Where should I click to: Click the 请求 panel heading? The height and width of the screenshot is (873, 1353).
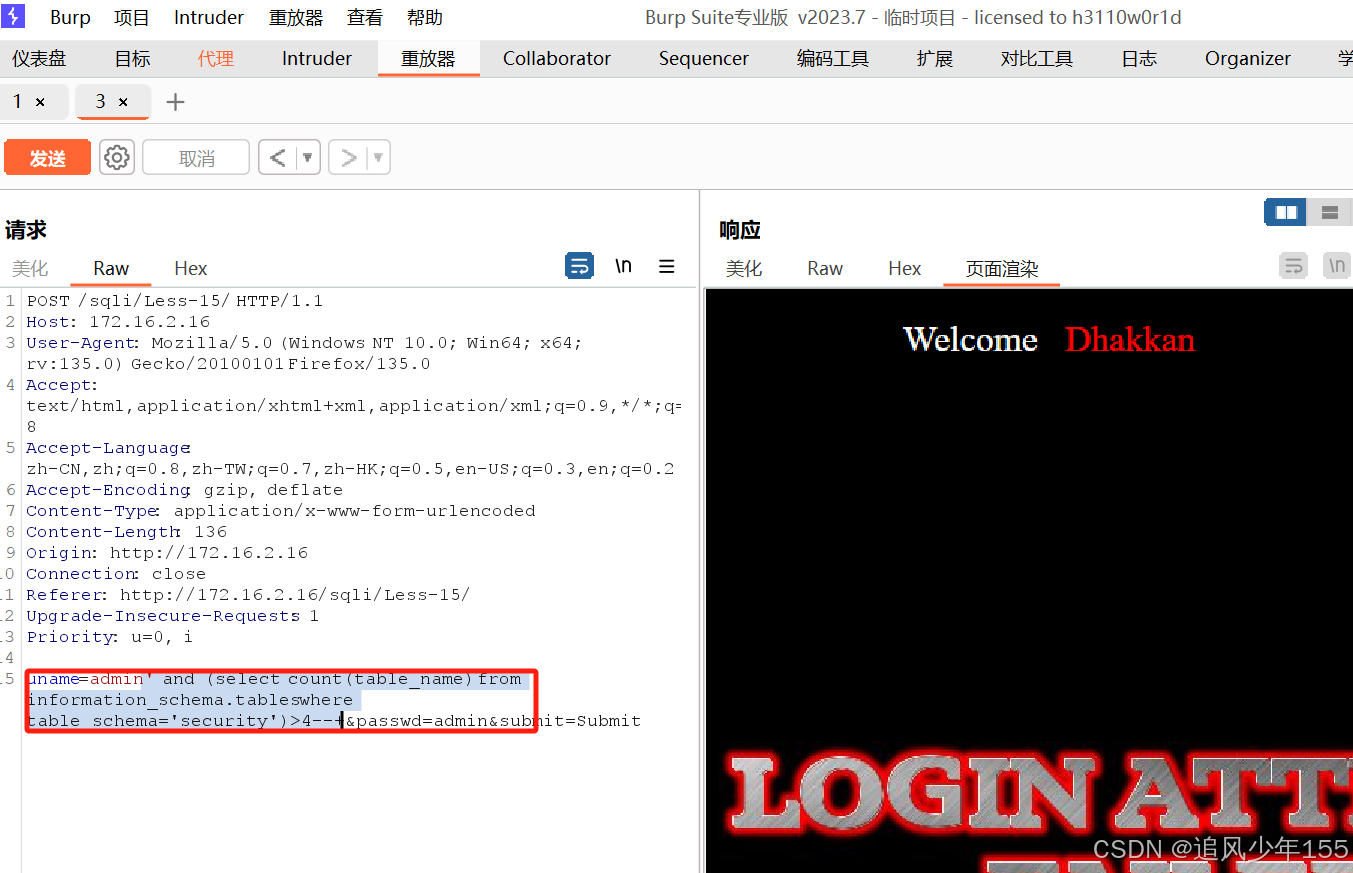pyautogui.click(x=26, y=230)
